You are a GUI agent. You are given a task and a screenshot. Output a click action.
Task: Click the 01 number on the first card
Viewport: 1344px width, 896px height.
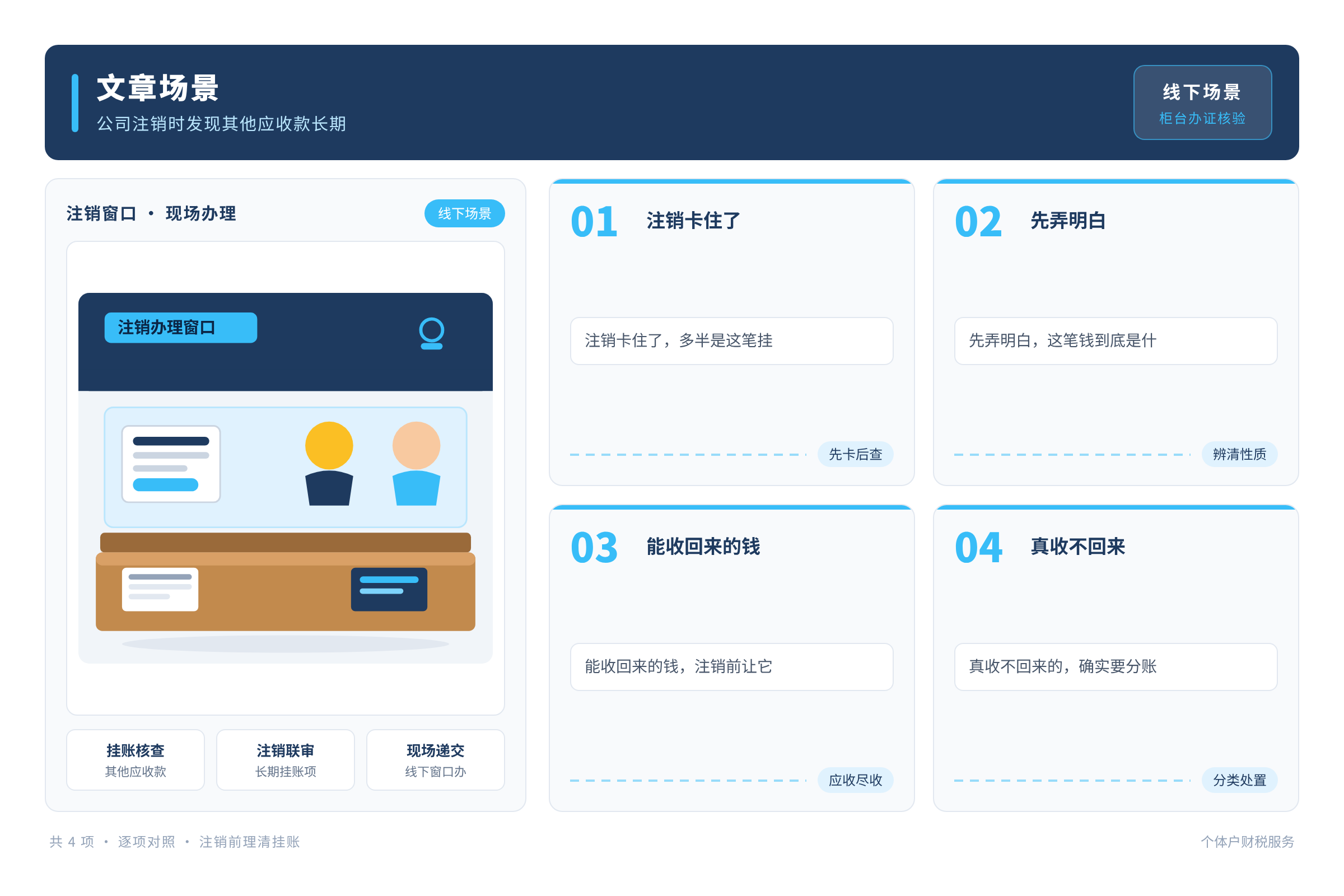coord(594,222)
